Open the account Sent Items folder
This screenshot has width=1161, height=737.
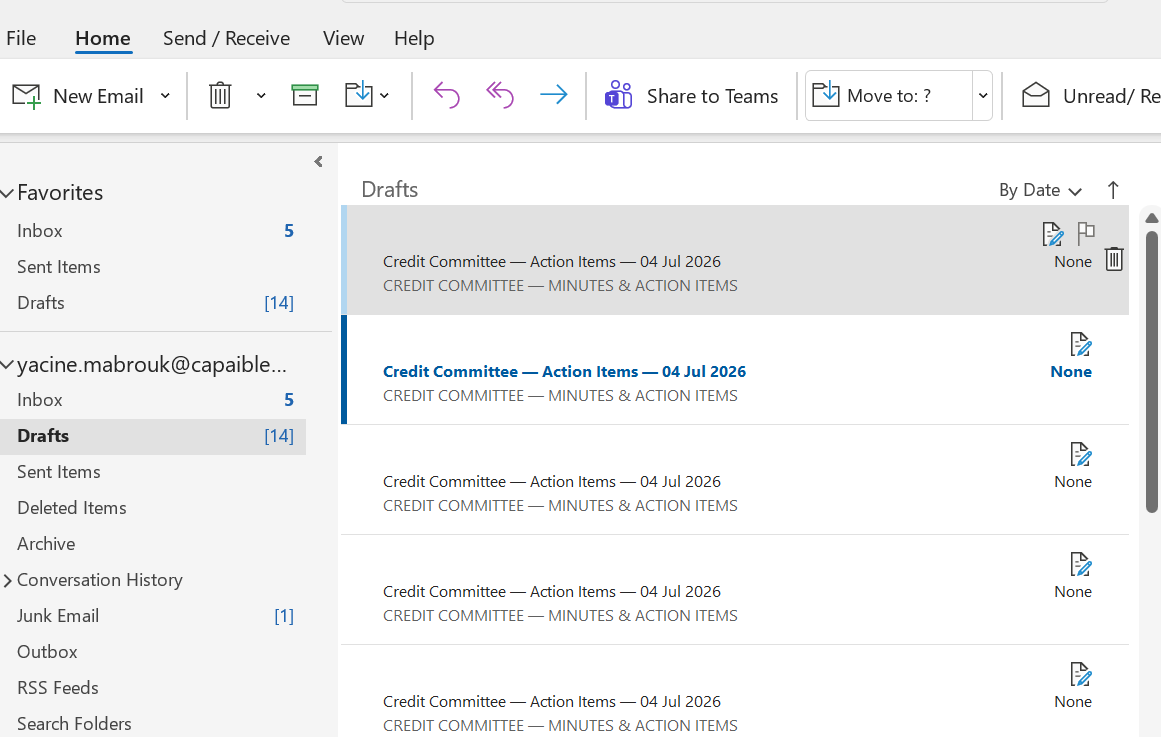point(153,472)
